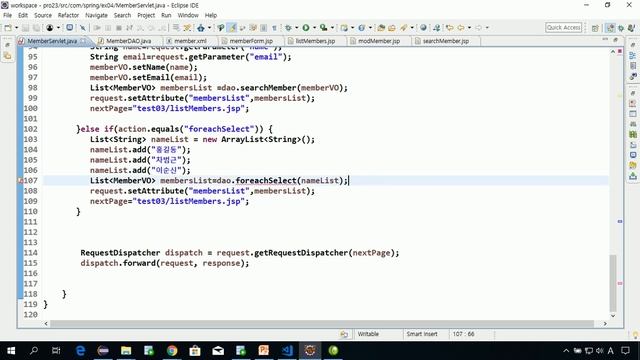The image size is (640, 360).
Task: Click the Task List icon in right trim
Action: point(633,66)
